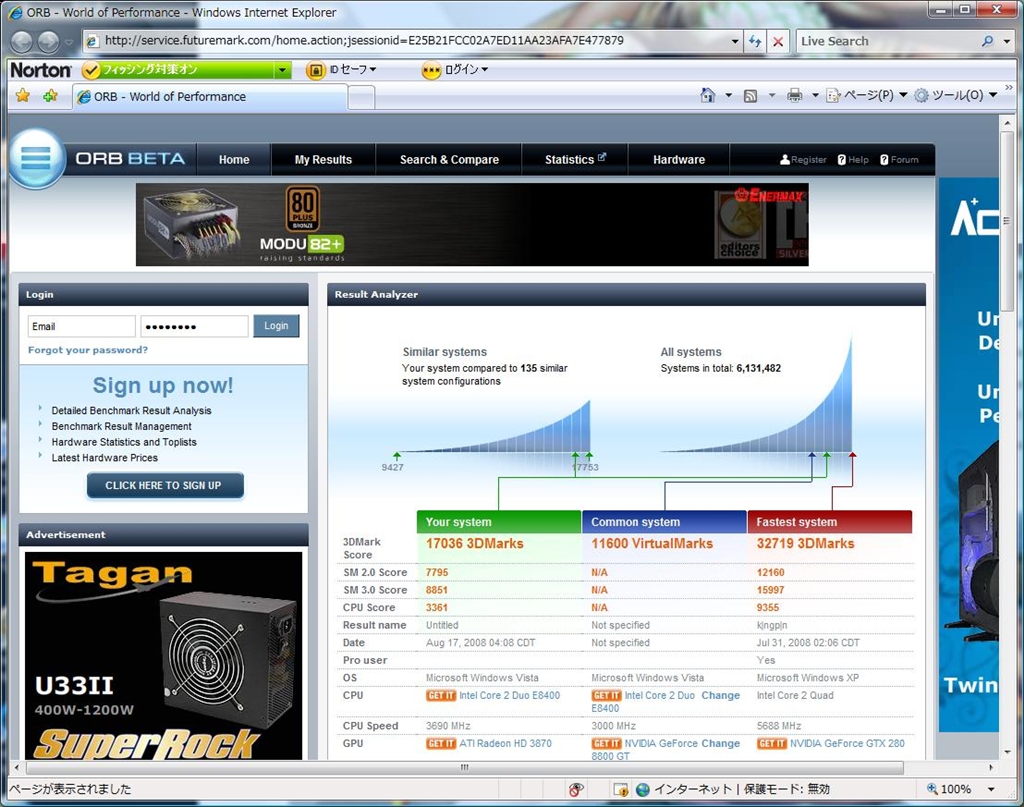Click the Home page house icon
This screenshot has width=1024, height=807.
(x=707, y=95)
